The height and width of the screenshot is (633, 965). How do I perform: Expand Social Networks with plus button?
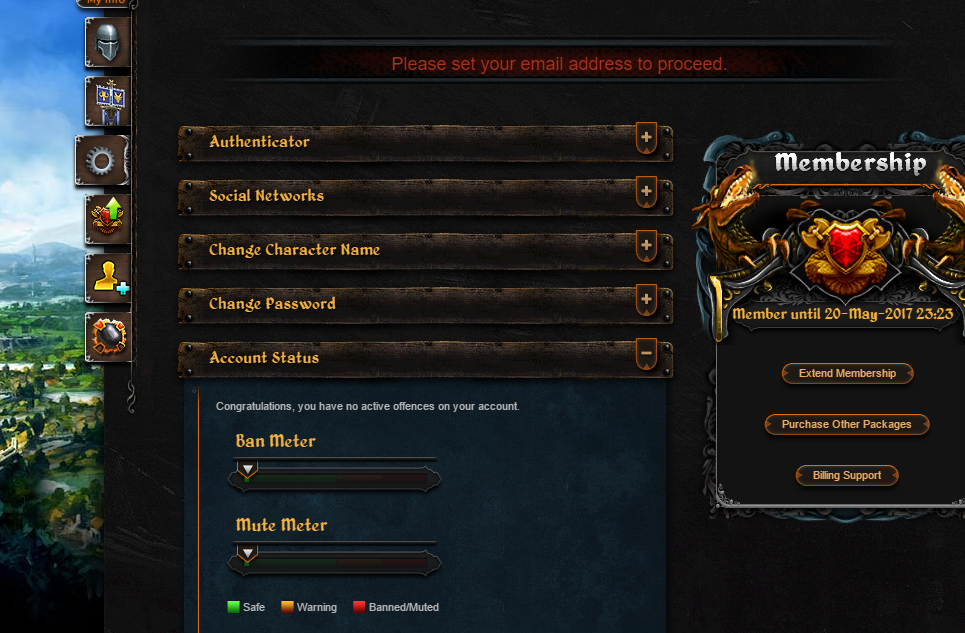coord(646,192)
